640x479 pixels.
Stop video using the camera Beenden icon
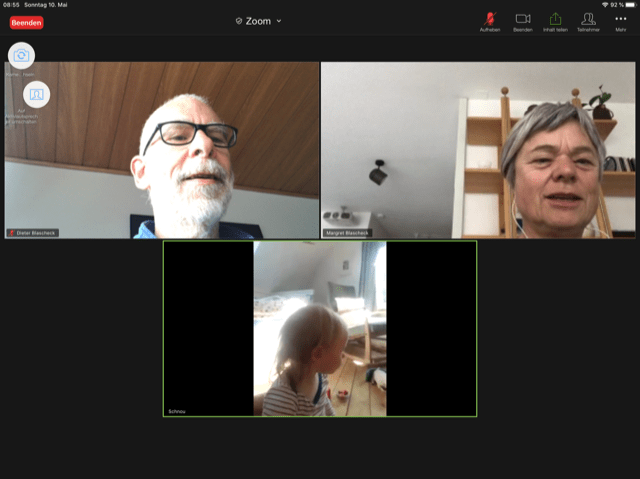point(522,19)
